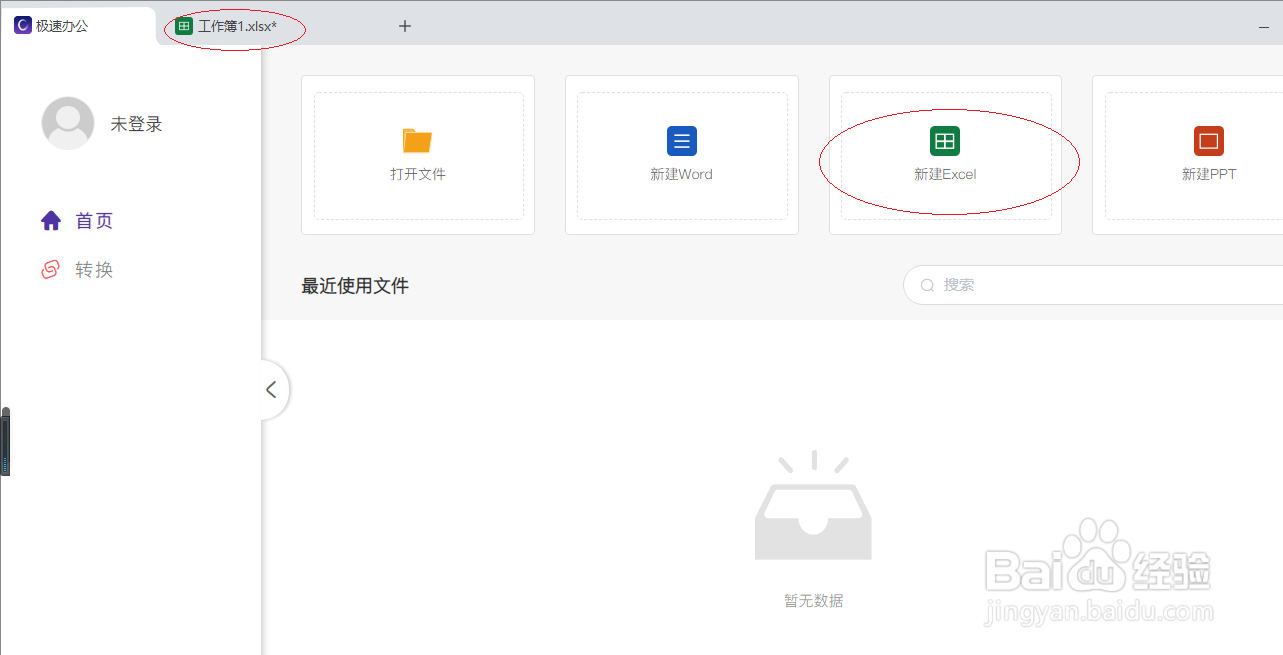
Task: Click the user avatar icon
Action: coord(67,123)
